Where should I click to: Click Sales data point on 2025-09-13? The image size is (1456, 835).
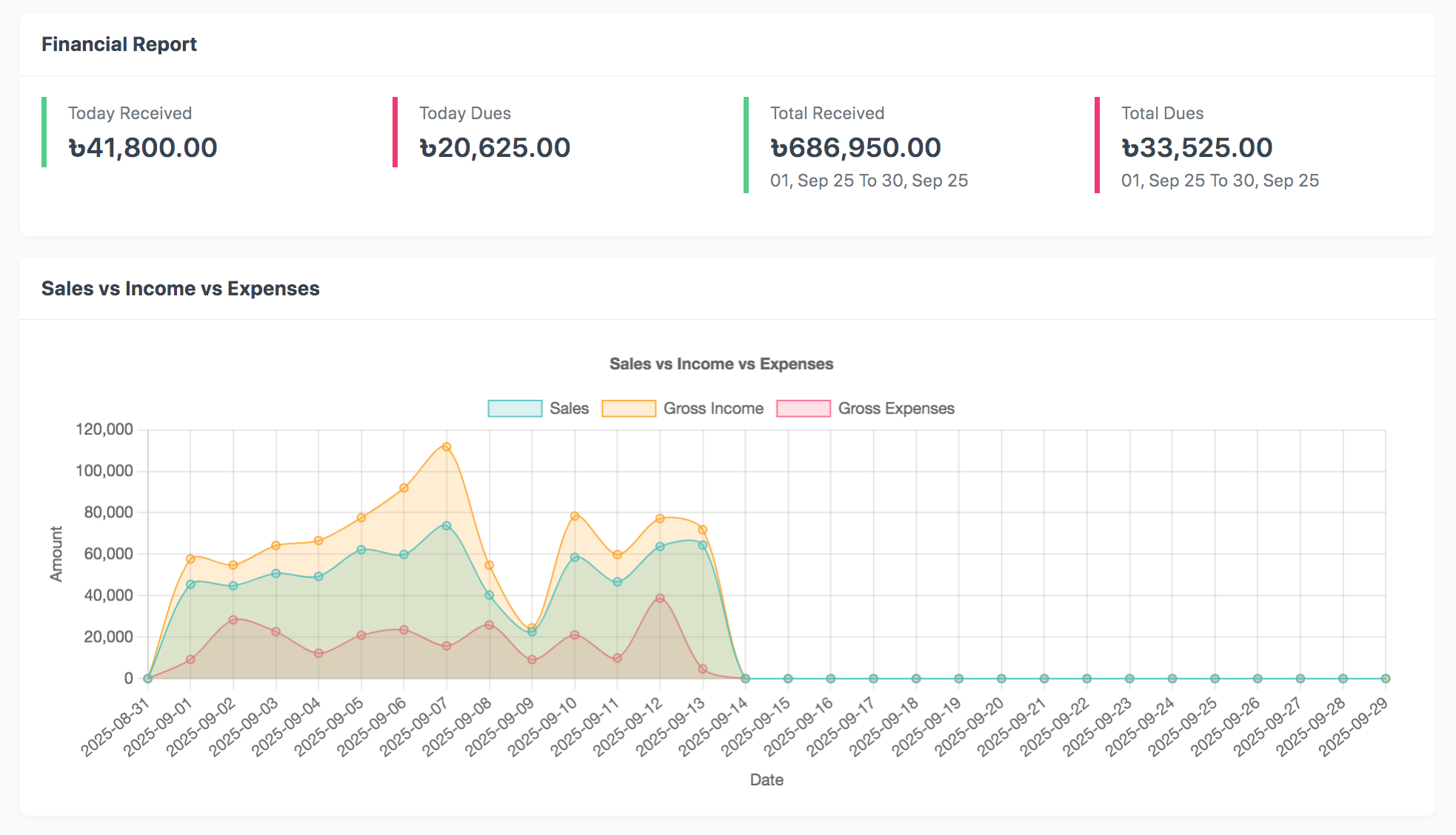[703, 546]
